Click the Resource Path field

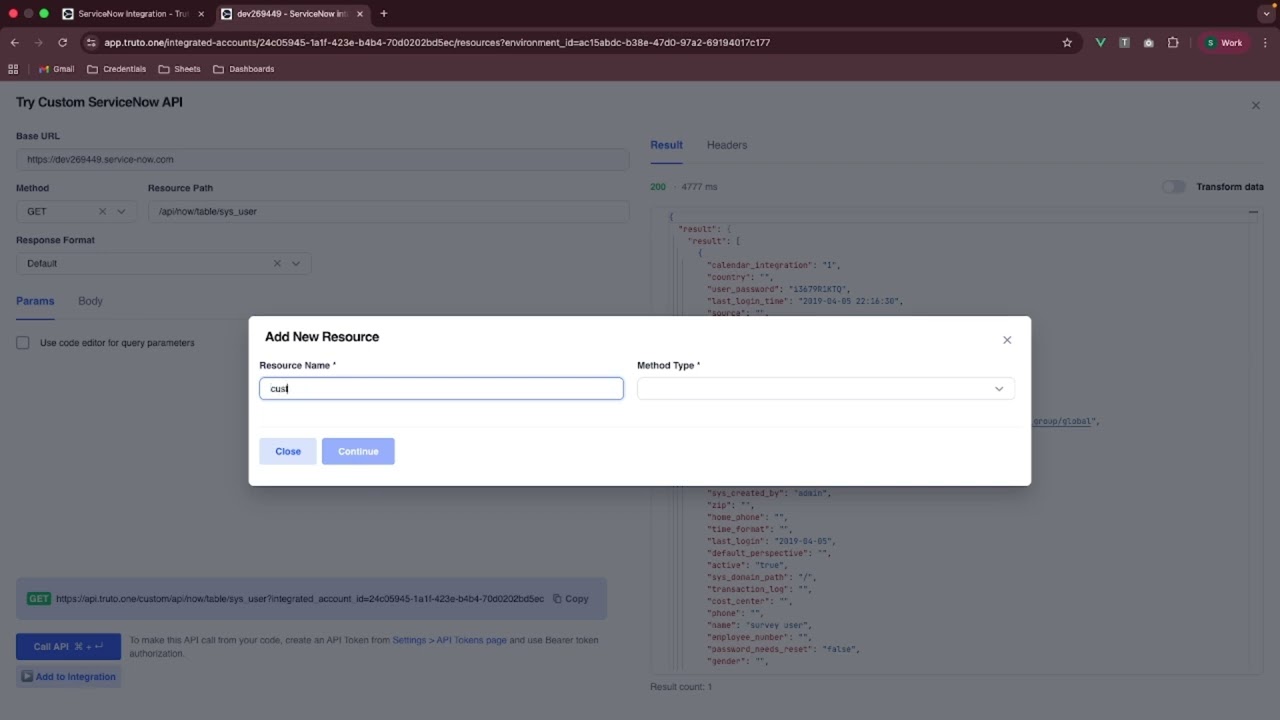pyautogui.click(x=388, y=211)
